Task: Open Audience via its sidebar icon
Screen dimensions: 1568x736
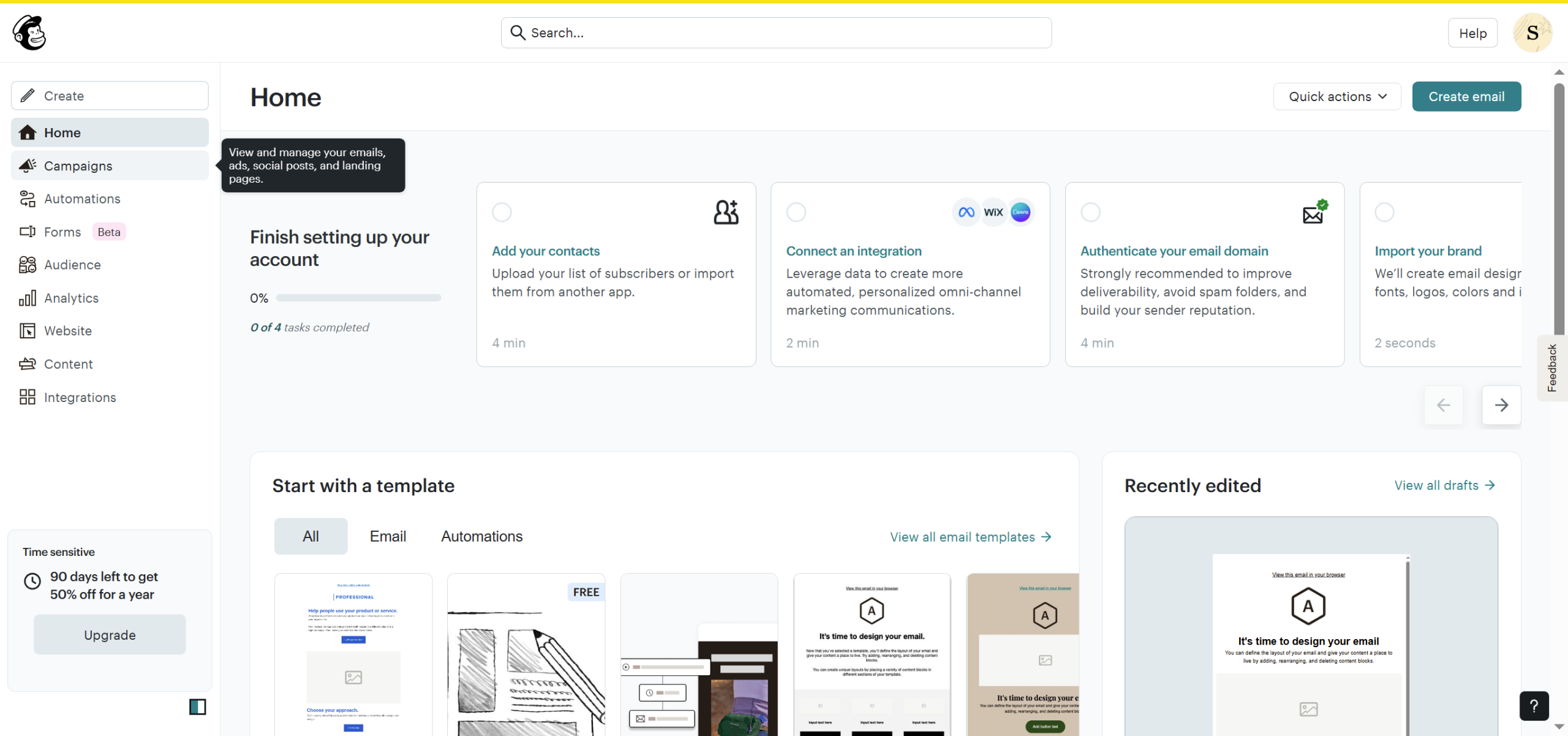Action: click(27, 265)
